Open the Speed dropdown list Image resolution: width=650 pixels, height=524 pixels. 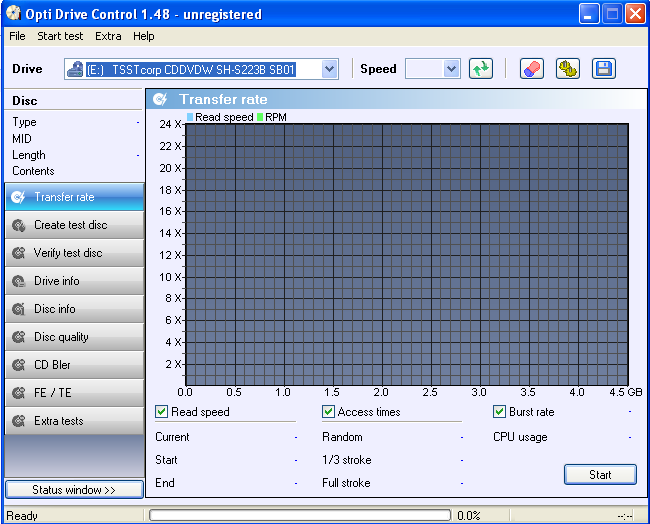(x=451, y=69)
